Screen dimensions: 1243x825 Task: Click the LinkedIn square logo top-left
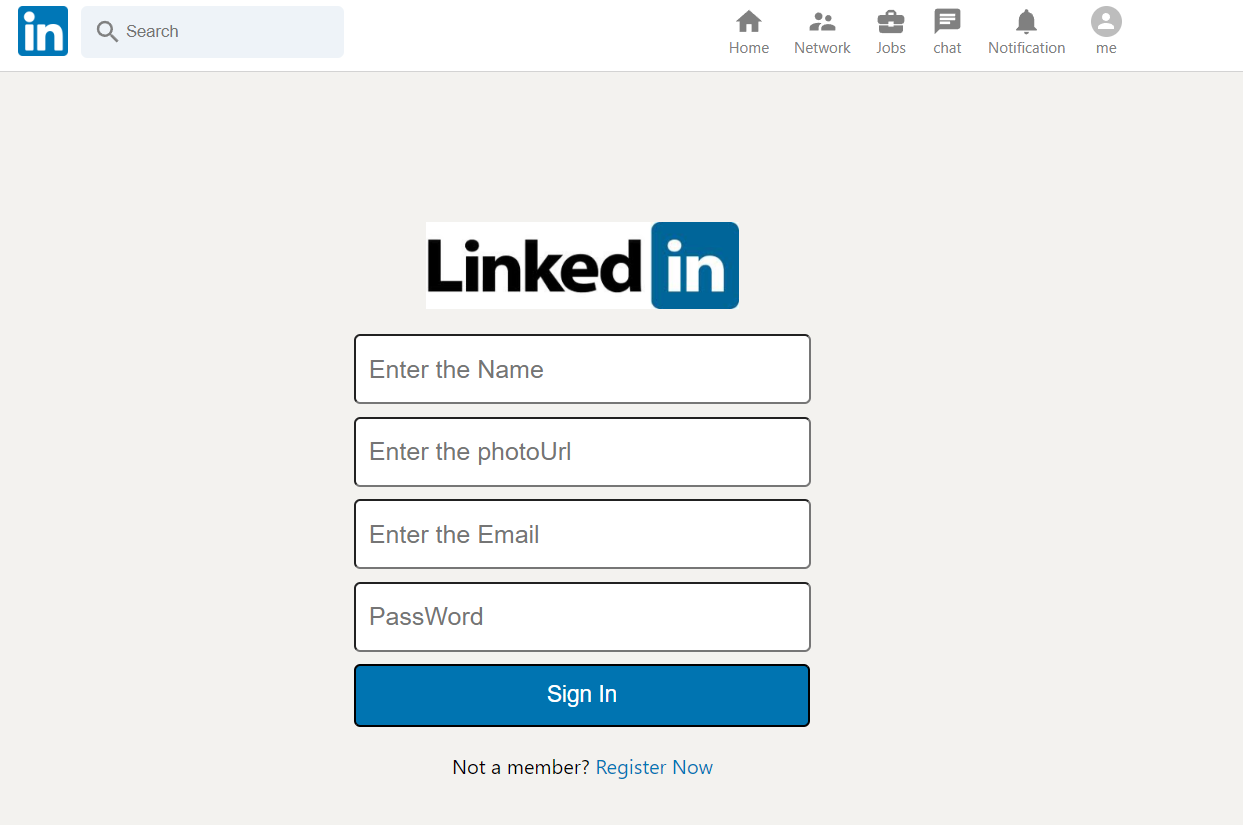coord(42,31)
